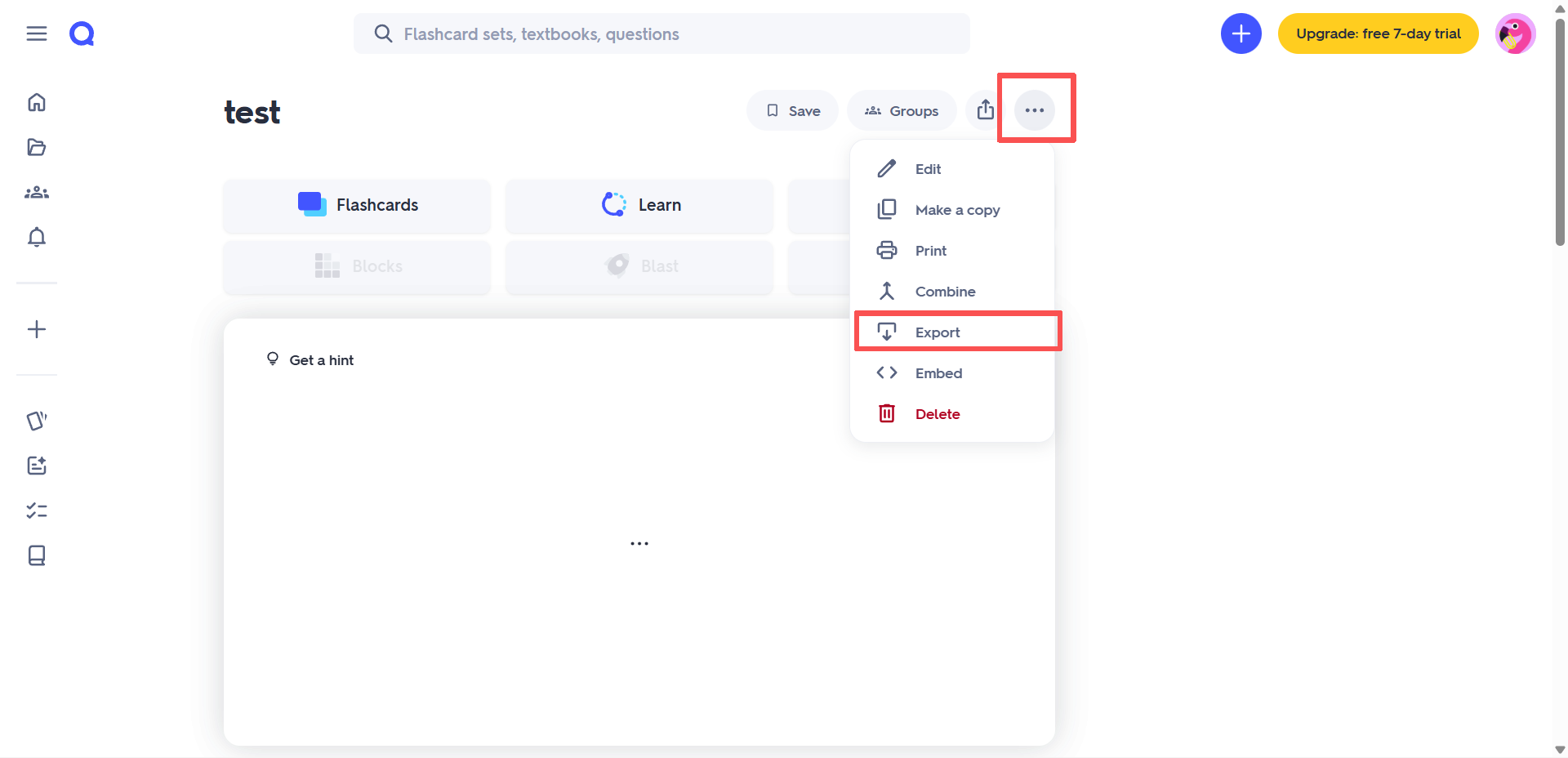Choose Export from the menu
This screenshot has height=758, width=1568.
952,332
